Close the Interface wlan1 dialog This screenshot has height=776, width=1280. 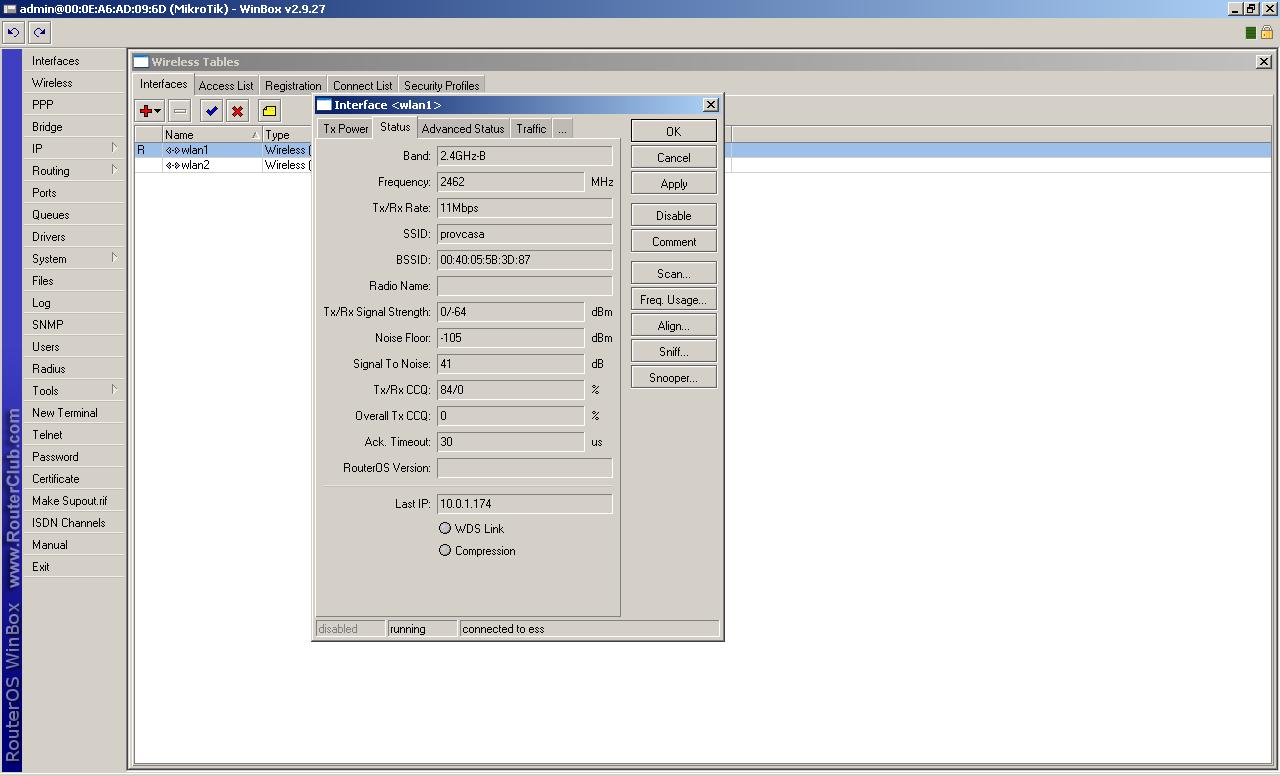(711, 104)
